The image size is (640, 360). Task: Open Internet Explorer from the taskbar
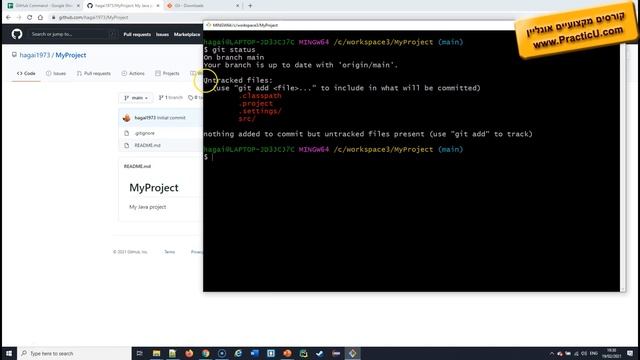[x=238, y=353]
